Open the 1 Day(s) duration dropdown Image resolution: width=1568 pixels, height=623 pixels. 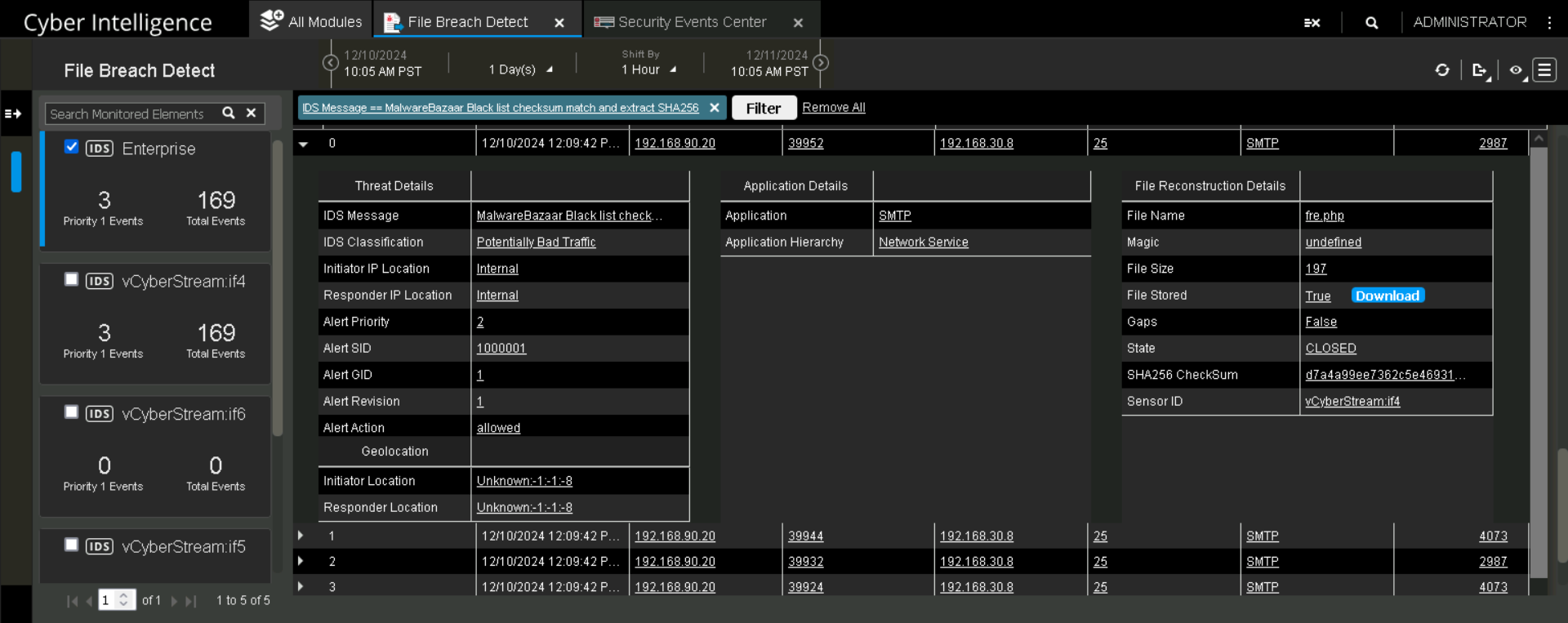[x=520, y=70]
